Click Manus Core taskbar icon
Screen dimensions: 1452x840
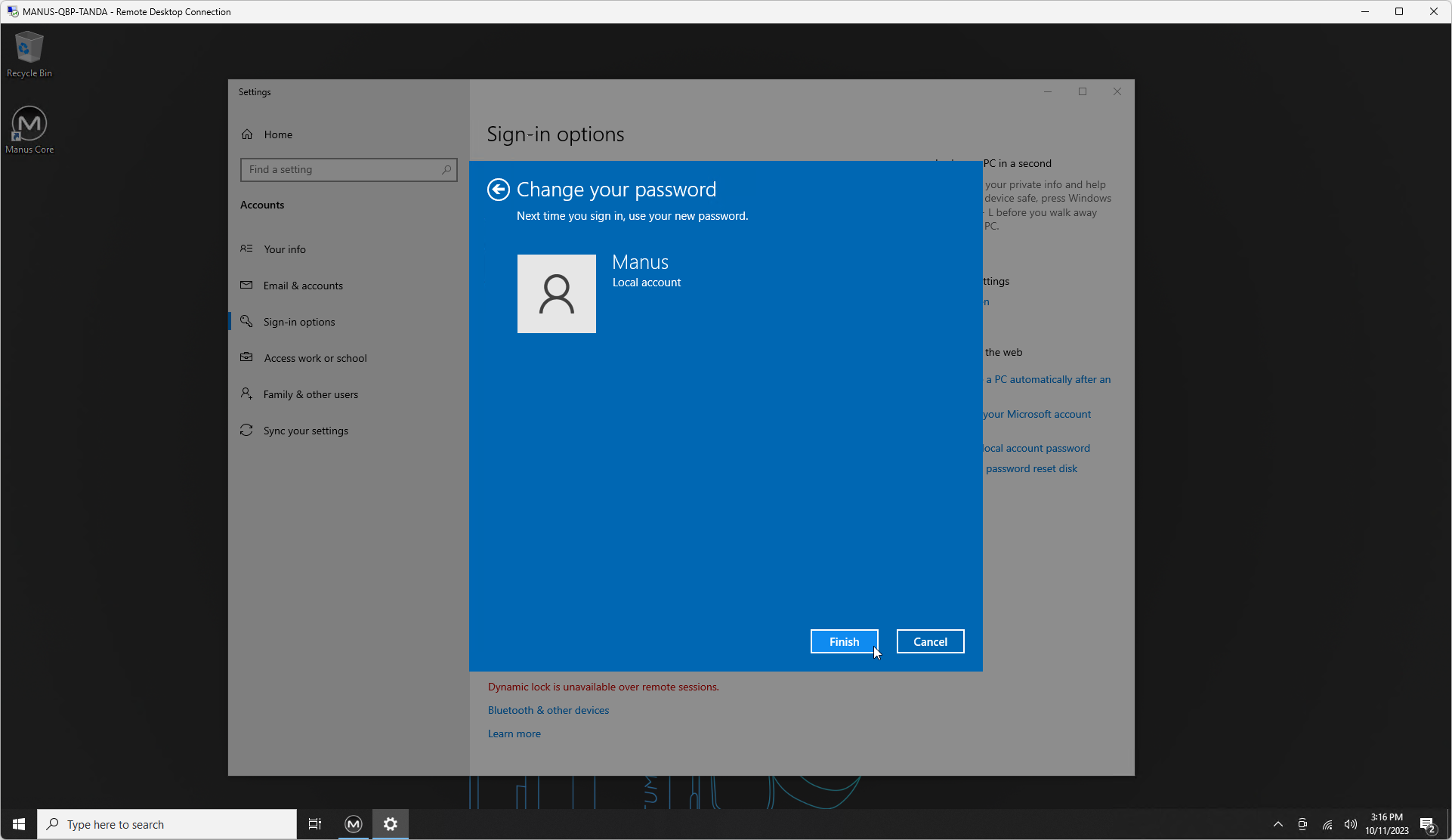pyautogui.click(x=354, y=824)
